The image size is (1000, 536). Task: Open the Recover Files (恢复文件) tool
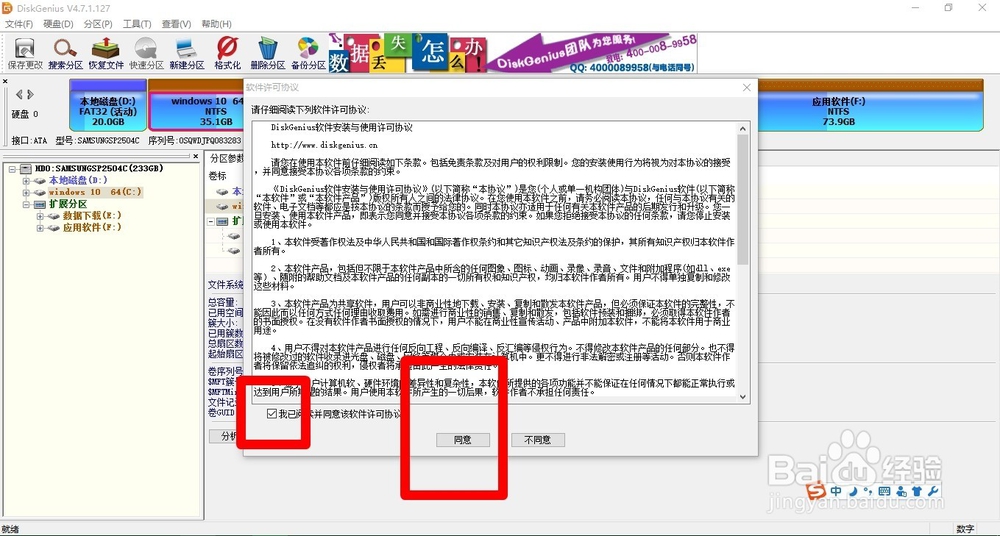[x=106, y=53]
